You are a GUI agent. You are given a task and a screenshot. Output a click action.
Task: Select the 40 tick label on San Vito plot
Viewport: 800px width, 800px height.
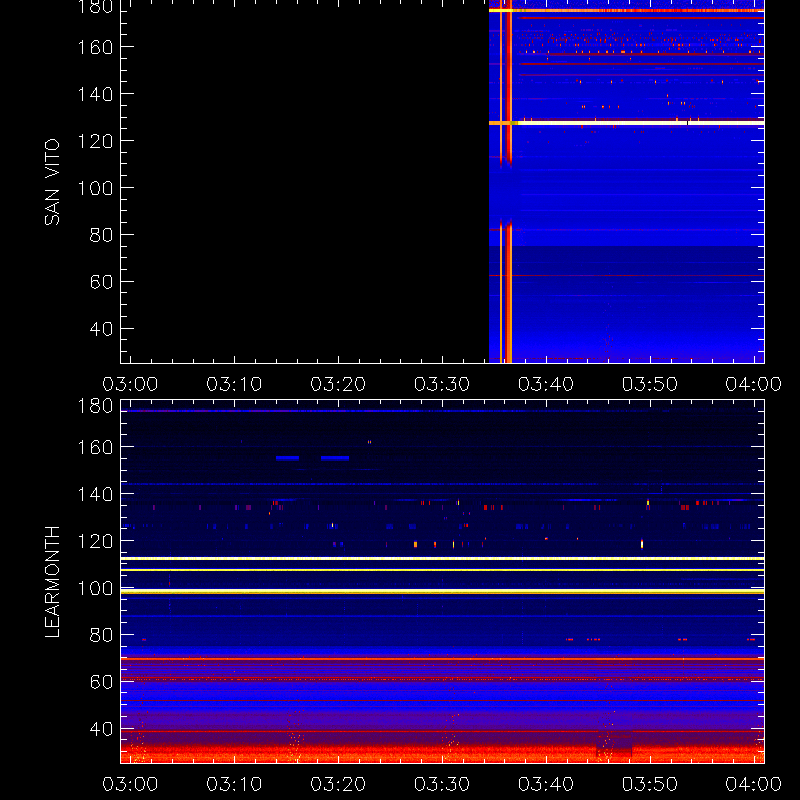point(101,329)
